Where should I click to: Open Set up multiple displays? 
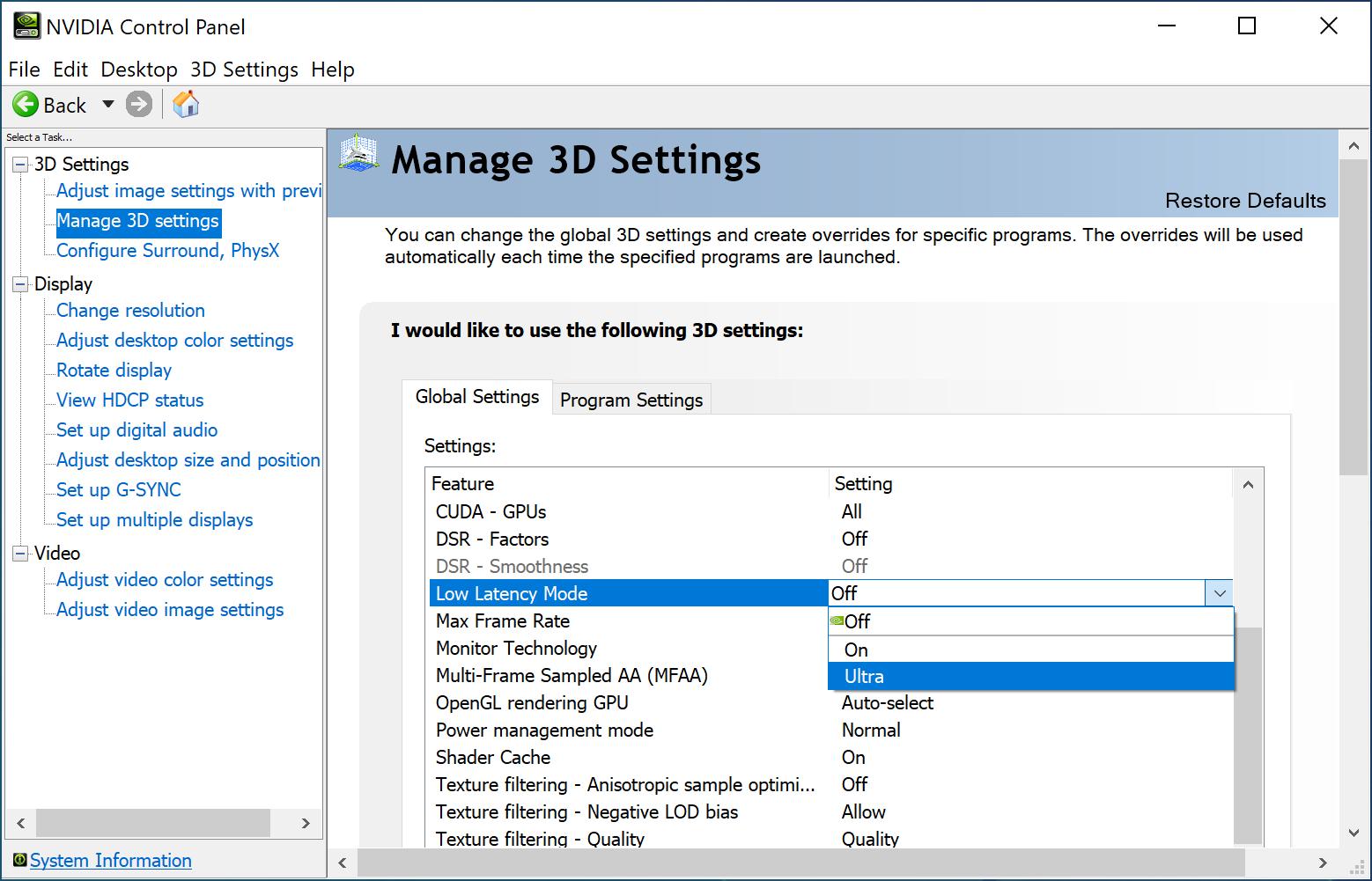(154, 520)
